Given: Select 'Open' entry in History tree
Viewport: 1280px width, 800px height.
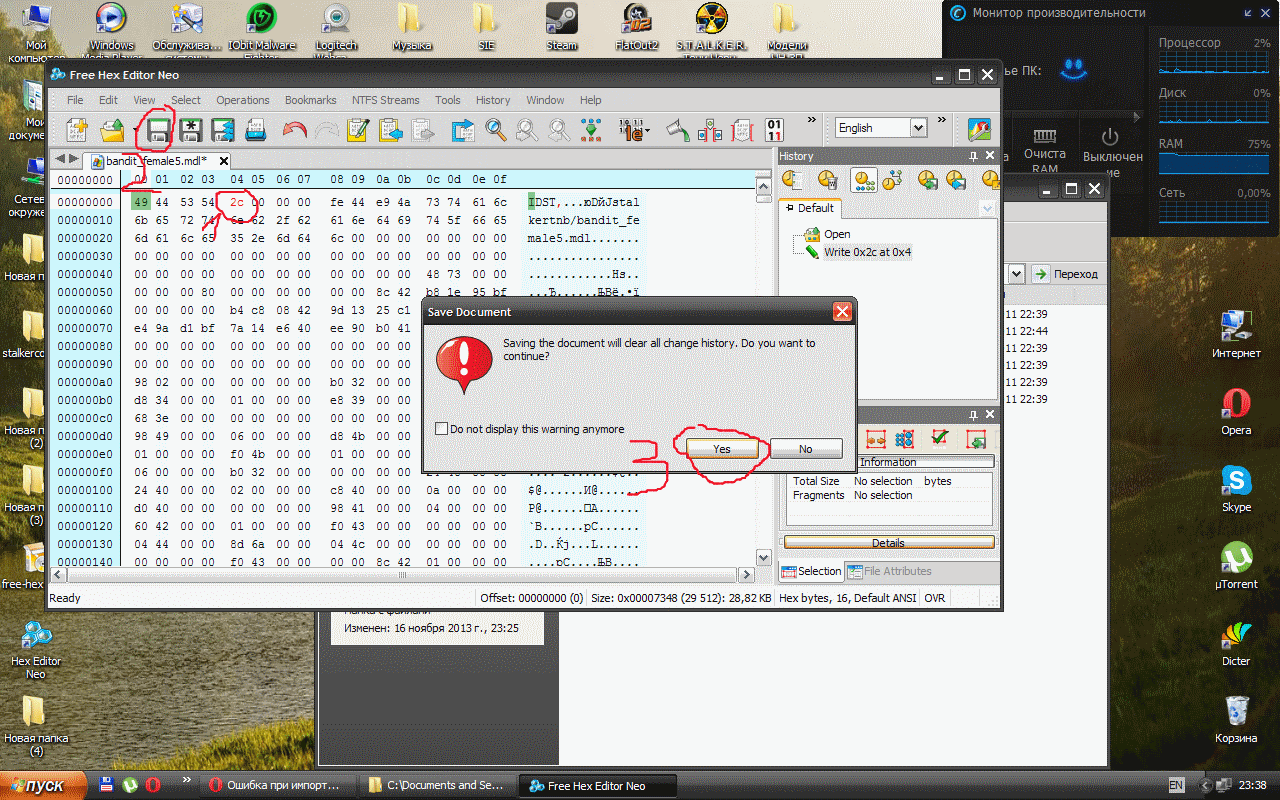Looking at the screenshot, I should point(837,234).
